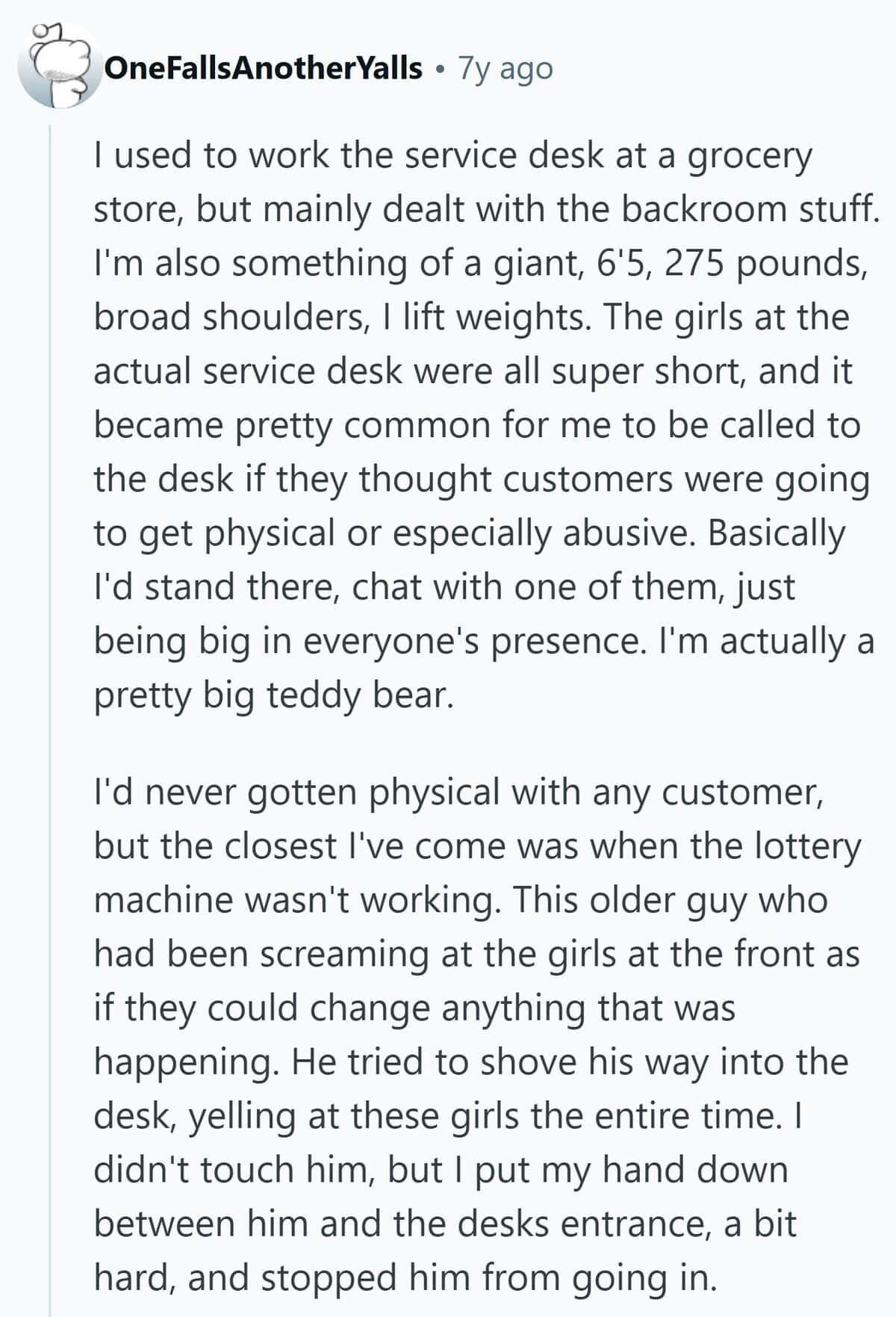Click the words 'grocery store' in first paragraph
The image size is (896, 1317).
pyautogui.click(x=452, y=183)
